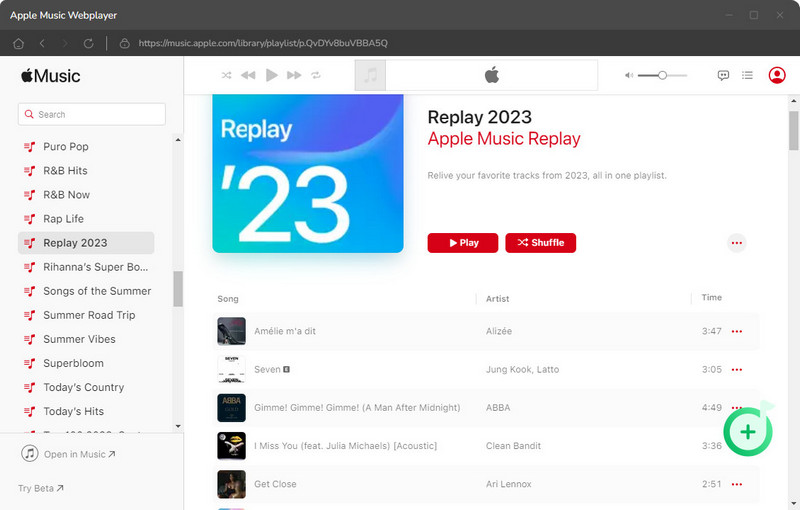Play the song Amélie m'a dit
This screenshot has width=800, height=510.
pyautogui.click(x=285, y=332)
